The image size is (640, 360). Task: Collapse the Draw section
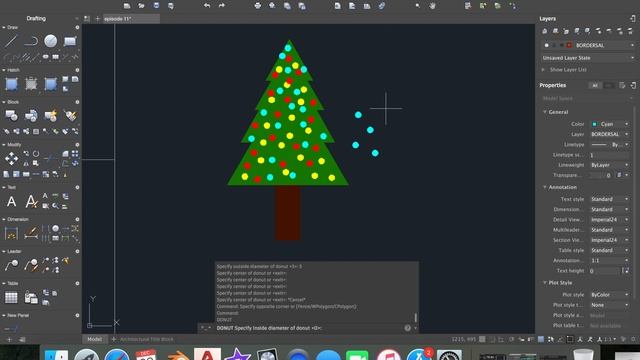pyautogui.click(x=4, y=27)
